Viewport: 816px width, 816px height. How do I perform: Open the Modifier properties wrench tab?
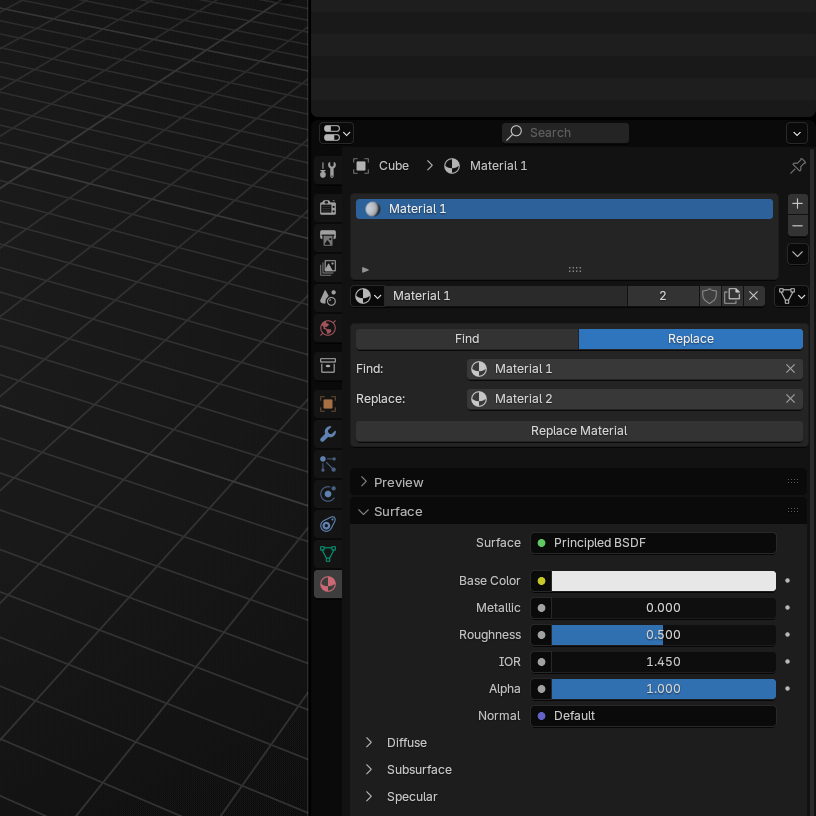point(328,433)
